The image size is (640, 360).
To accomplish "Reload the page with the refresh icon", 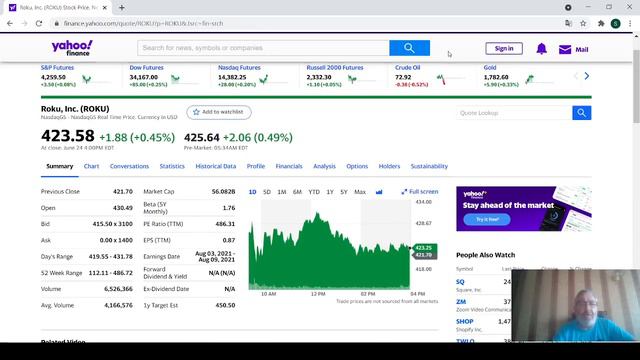I will pos(39,24).
